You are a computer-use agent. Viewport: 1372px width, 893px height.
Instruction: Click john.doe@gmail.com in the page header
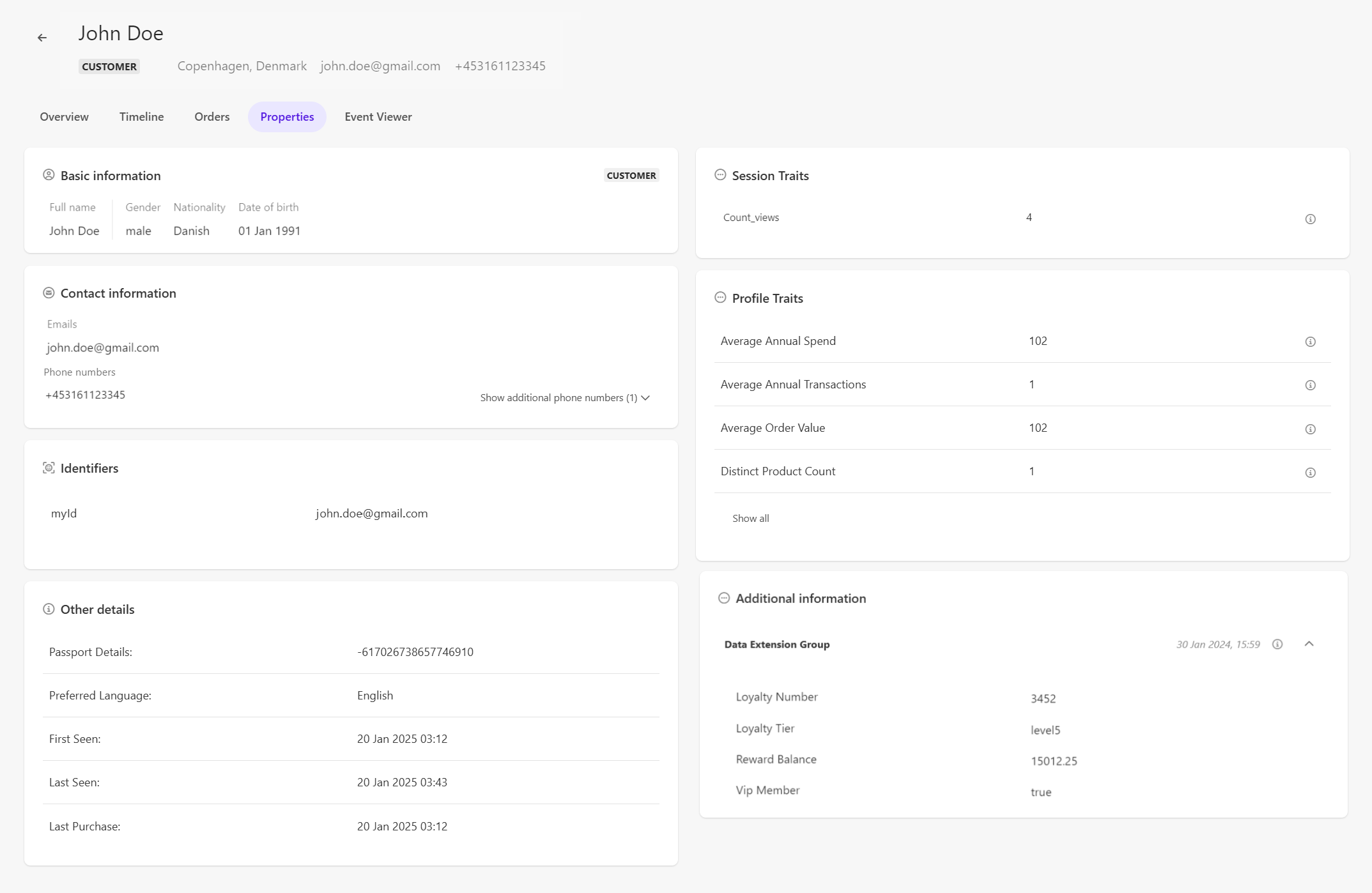coord(380,66)
